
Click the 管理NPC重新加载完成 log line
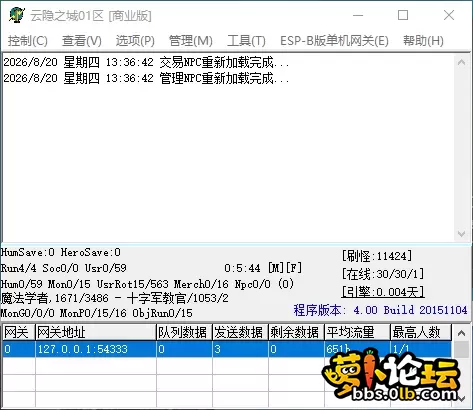[146, 78]
